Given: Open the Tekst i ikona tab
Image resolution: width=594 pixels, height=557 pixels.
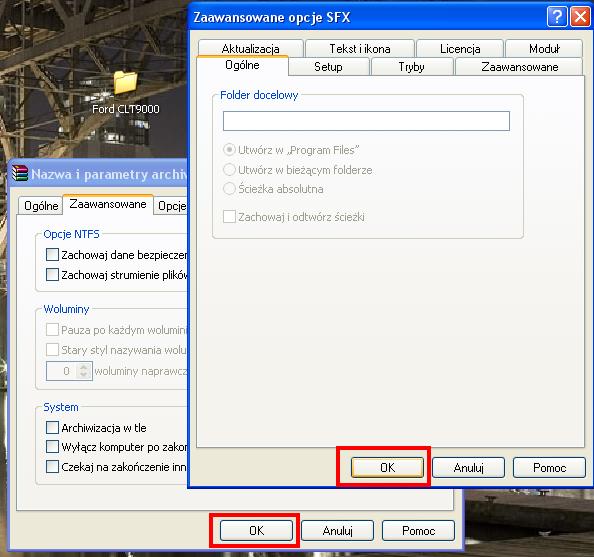Looking at the screenshot, I should pyautogui.click(x=360, y=49).
